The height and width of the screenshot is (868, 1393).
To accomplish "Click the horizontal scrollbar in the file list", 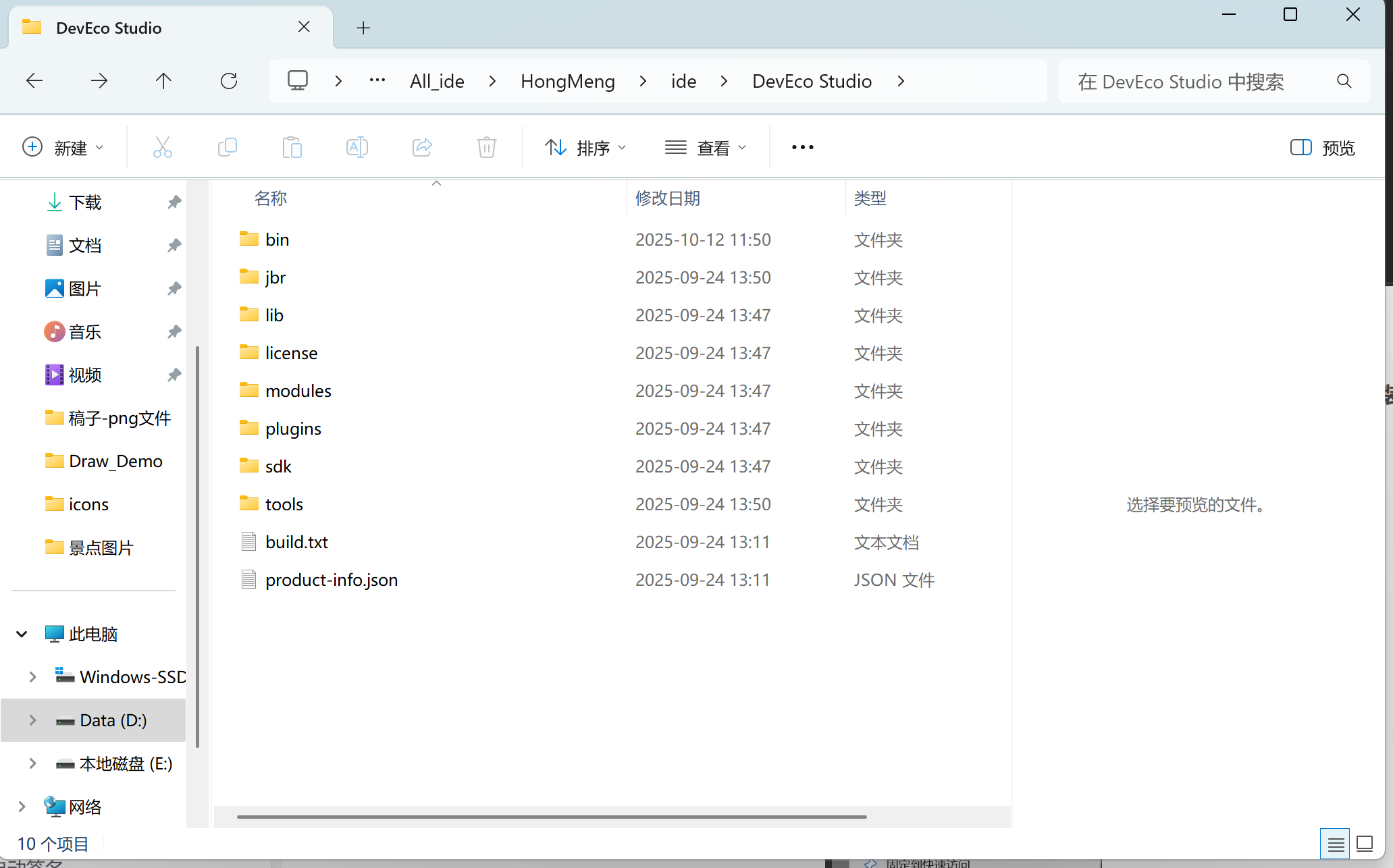I will [x=551, y=817].
